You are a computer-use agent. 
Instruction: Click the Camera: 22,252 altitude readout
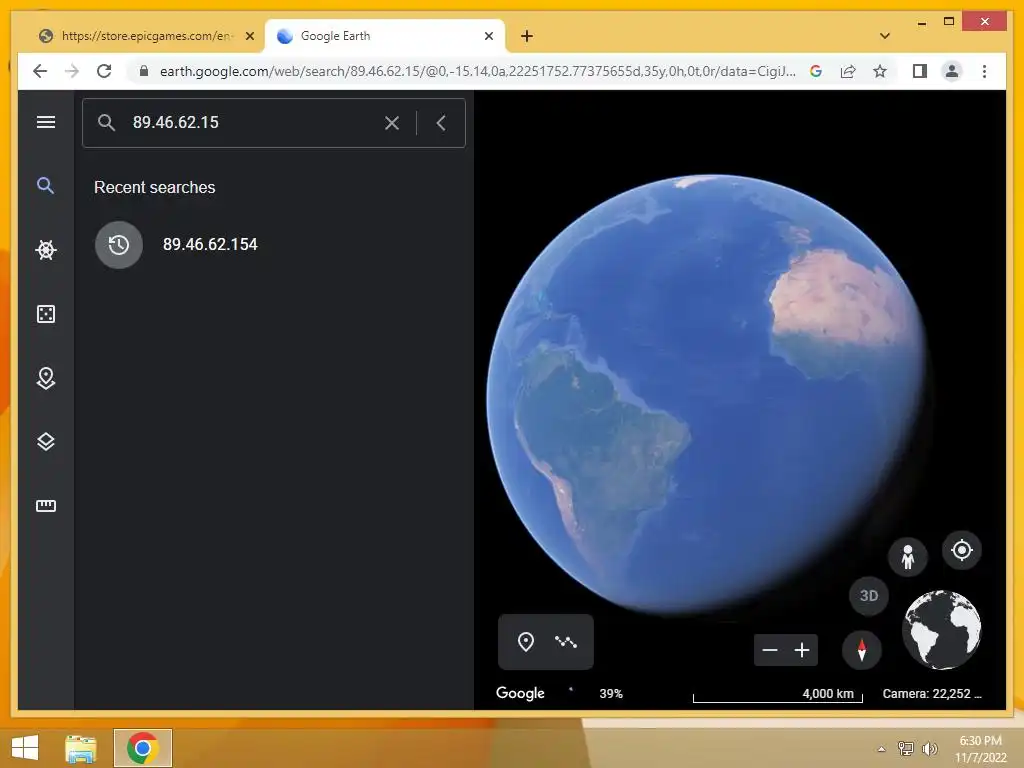[x=932, y=694]
